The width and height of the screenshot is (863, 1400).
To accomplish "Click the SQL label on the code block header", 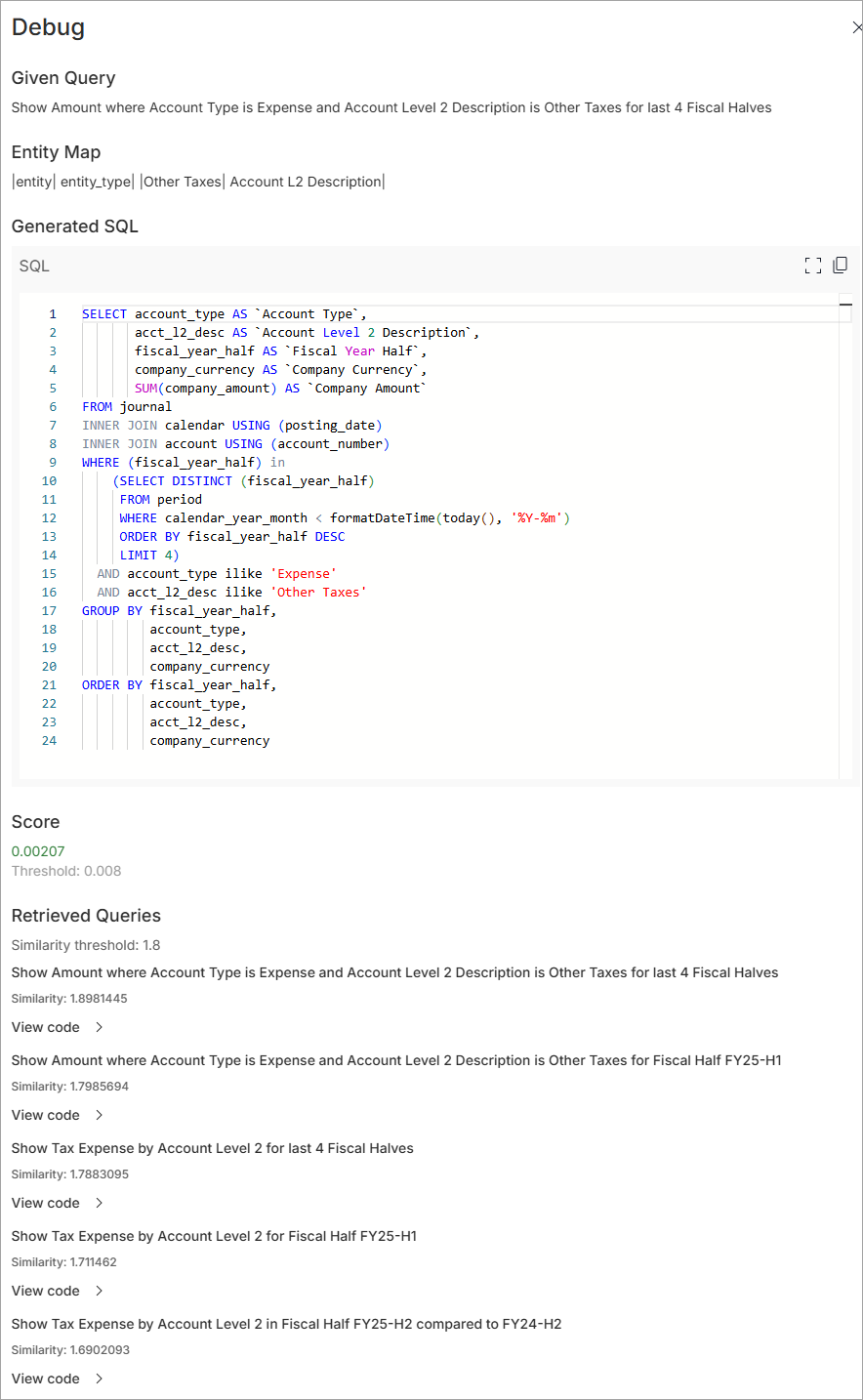I will pyautogui.click(x=33, y=265).
